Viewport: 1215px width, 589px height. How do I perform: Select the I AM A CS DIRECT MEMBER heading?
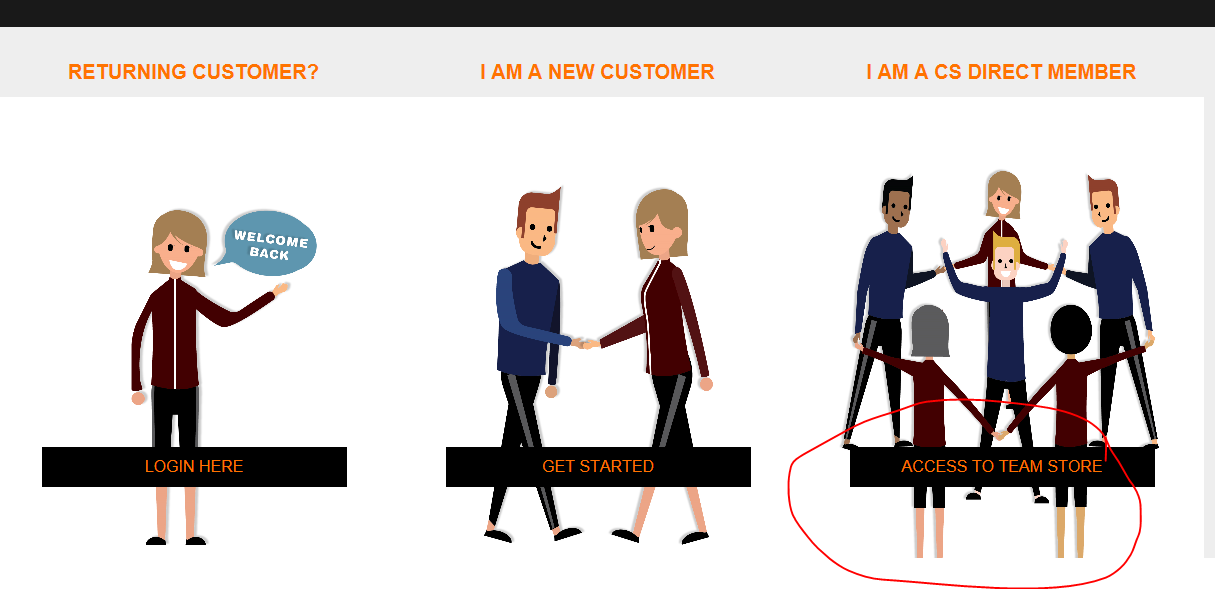1001,72
